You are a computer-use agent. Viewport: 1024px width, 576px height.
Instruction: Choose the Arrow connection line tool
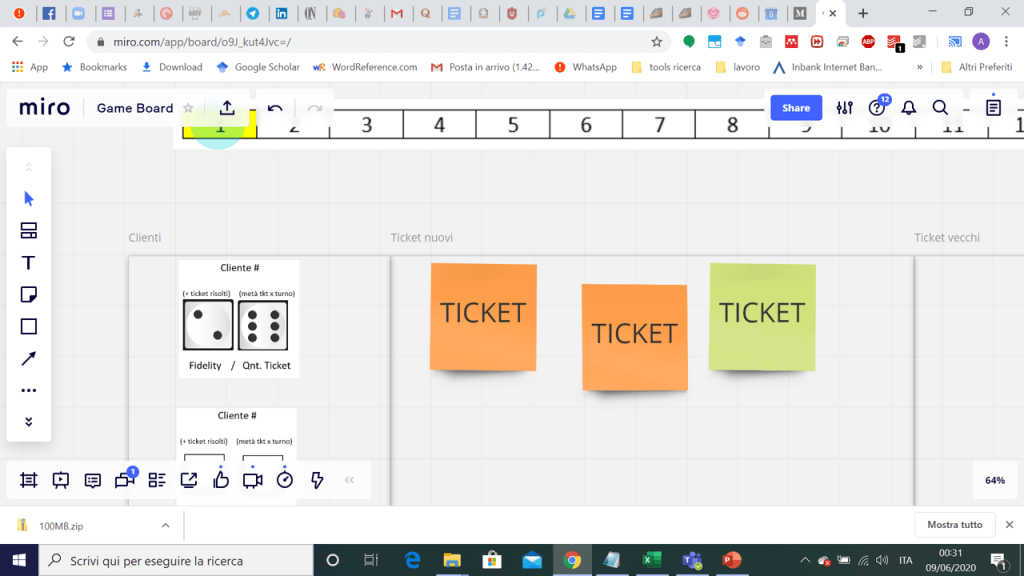[29, 359]
